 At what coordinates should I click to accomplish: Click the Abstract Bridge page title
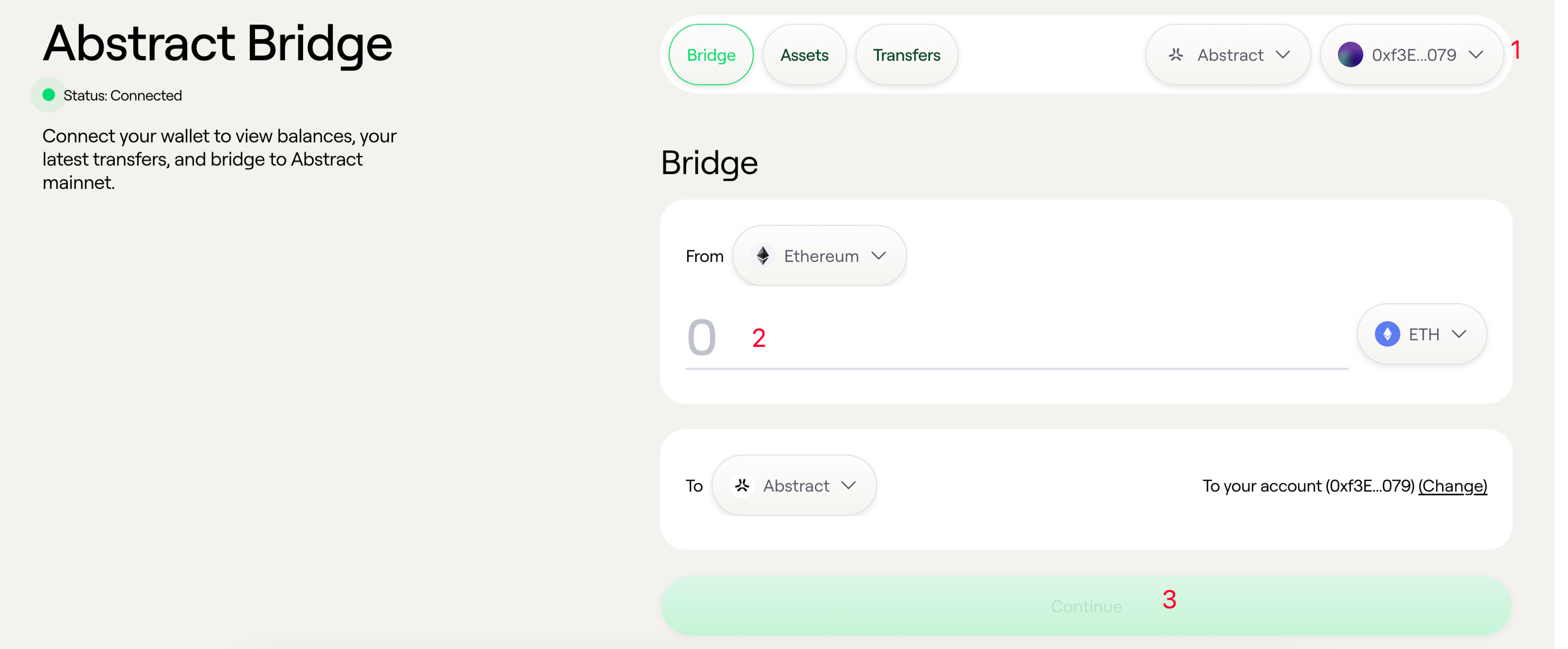[217, 43]
